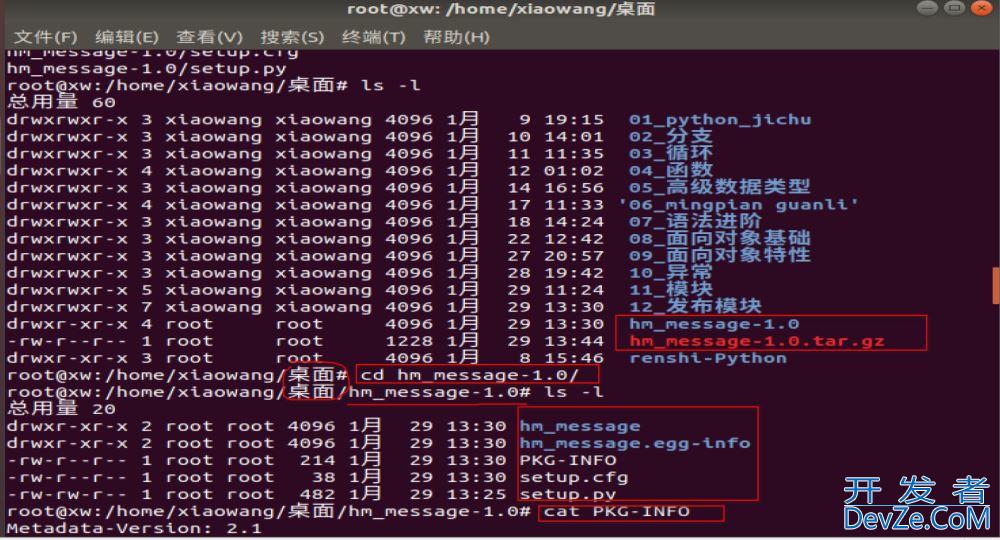
Task: Click directory name '06_mingpian guanli'
Action: click(x=738, y=205)
